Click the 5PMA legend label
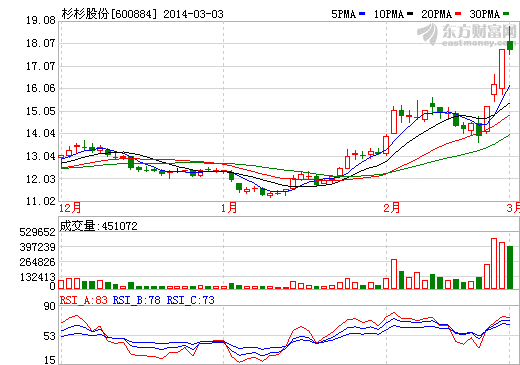 click(x=344, y=14)
